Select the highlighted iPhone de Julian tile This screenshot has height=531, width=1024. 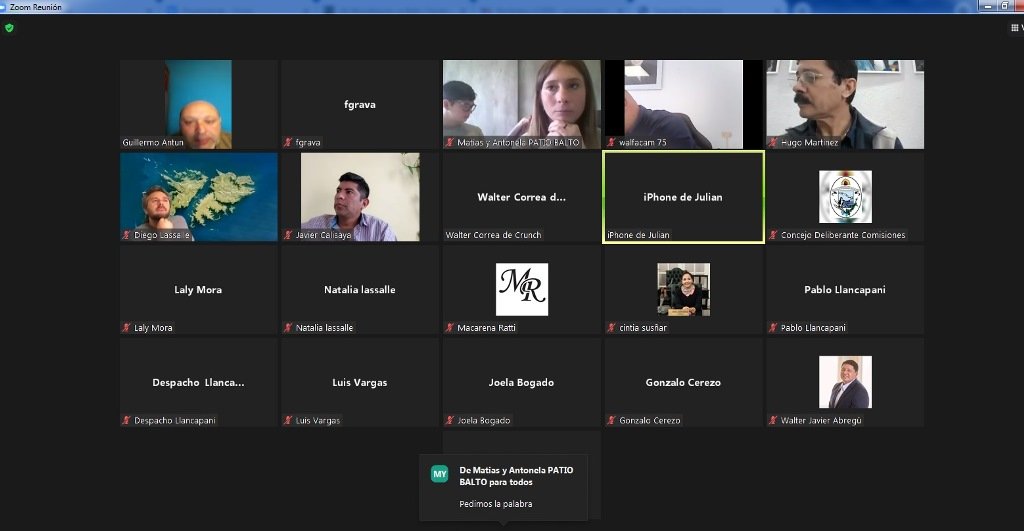tap(683, 197)
